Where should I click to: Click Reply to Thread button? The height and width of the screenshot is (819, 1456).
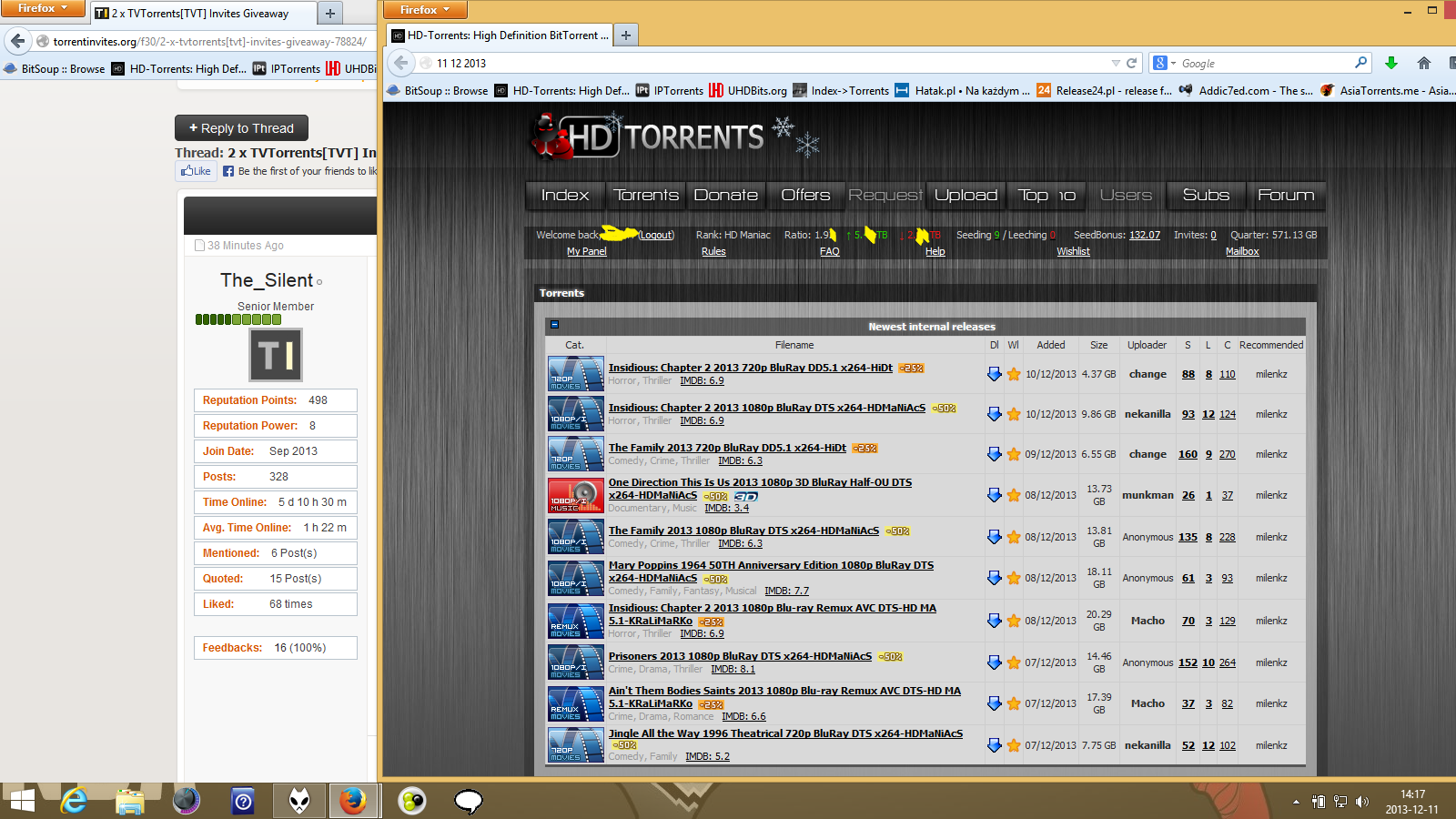point(241,128)
